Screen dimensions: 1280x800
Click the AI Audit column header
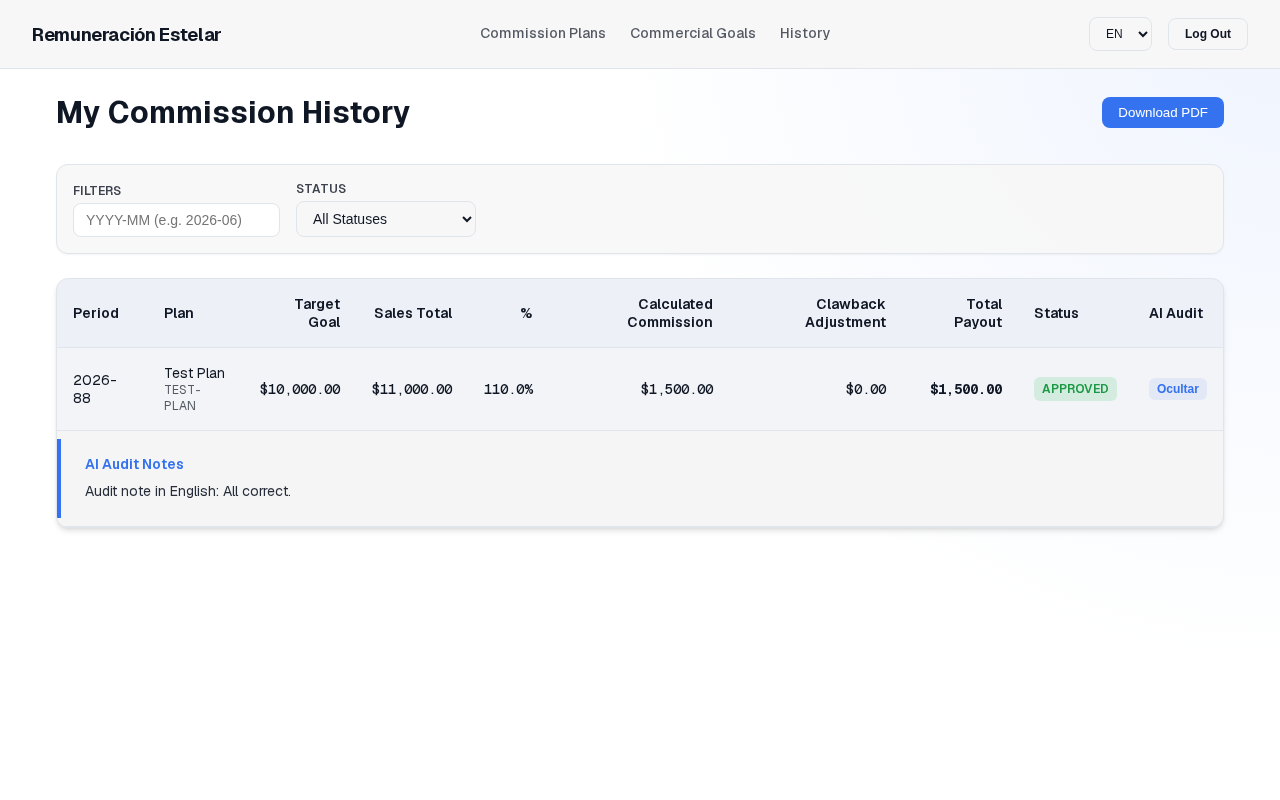[x=1176, y=313]
